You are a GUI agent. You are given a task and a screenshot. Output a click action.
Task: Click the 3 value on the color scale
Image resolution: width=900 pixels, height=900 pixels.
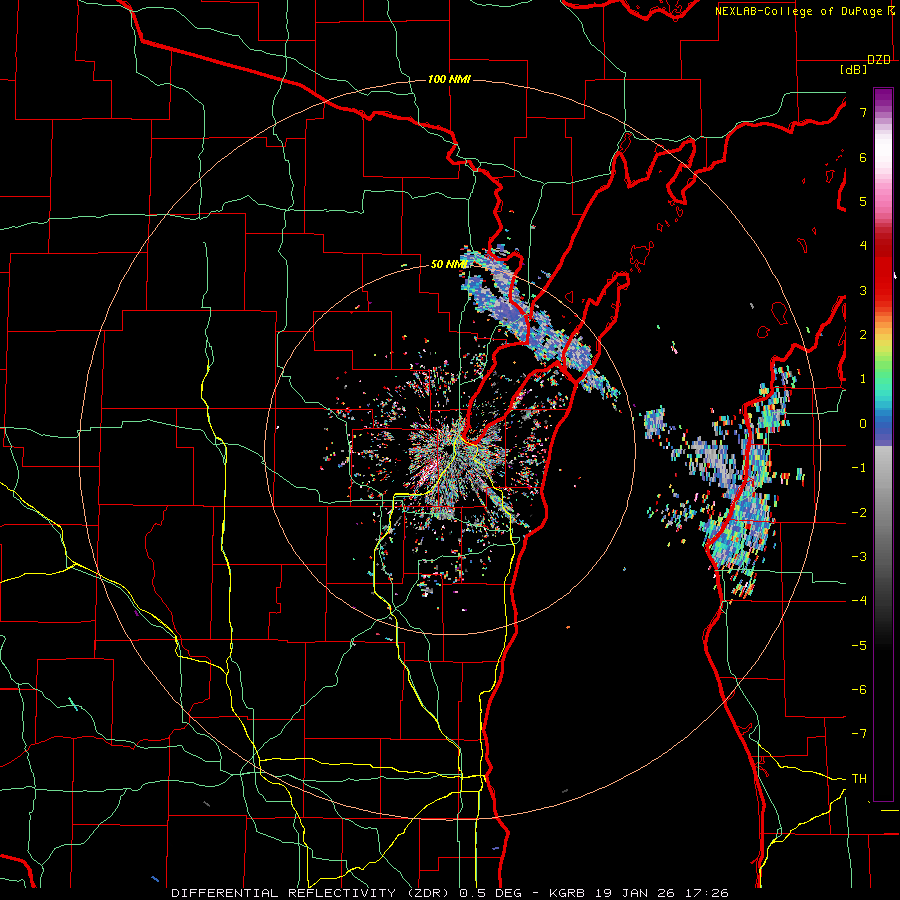[863, 290]
